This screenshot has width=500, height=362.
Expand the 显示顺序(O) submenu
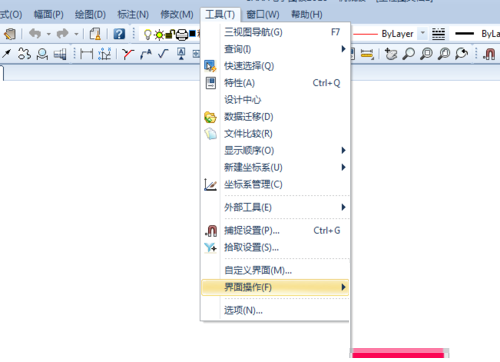click(275, 150)
